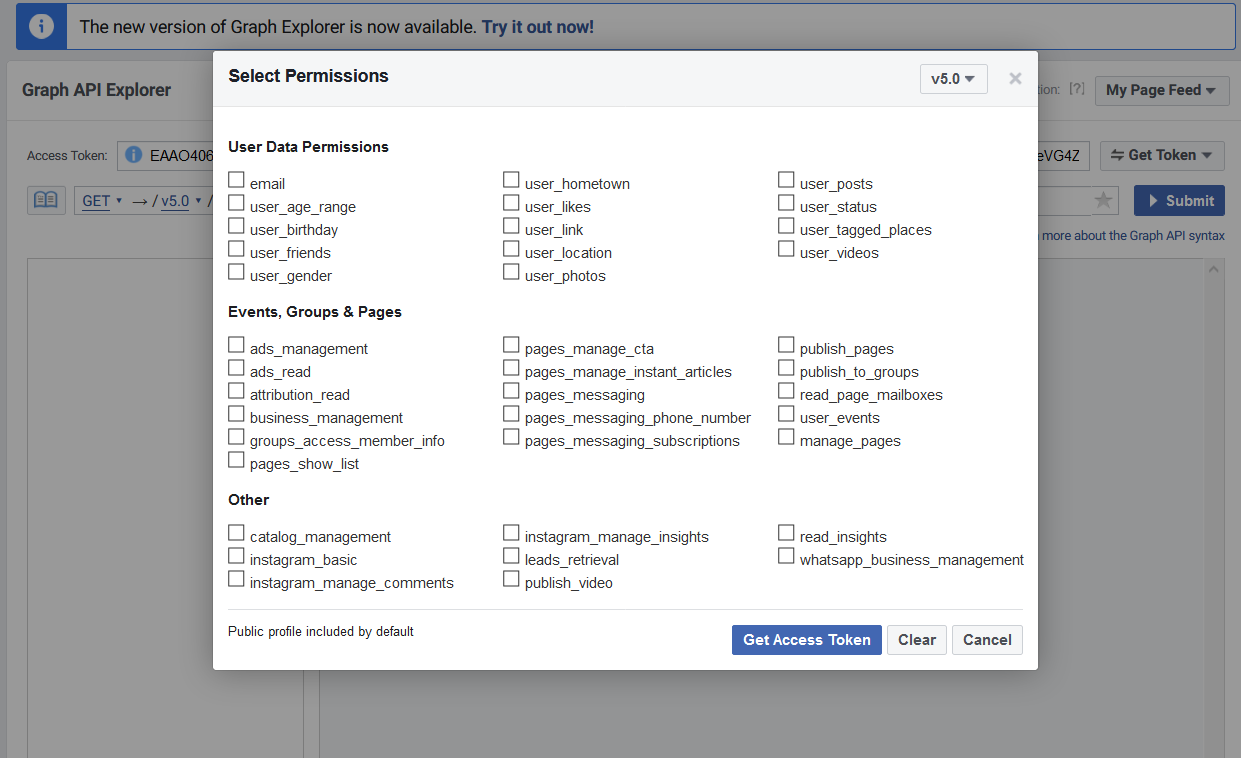This screenshot has height=758, width=1241.
Task: Enable the user_photos permission
Action: [511, 272]
